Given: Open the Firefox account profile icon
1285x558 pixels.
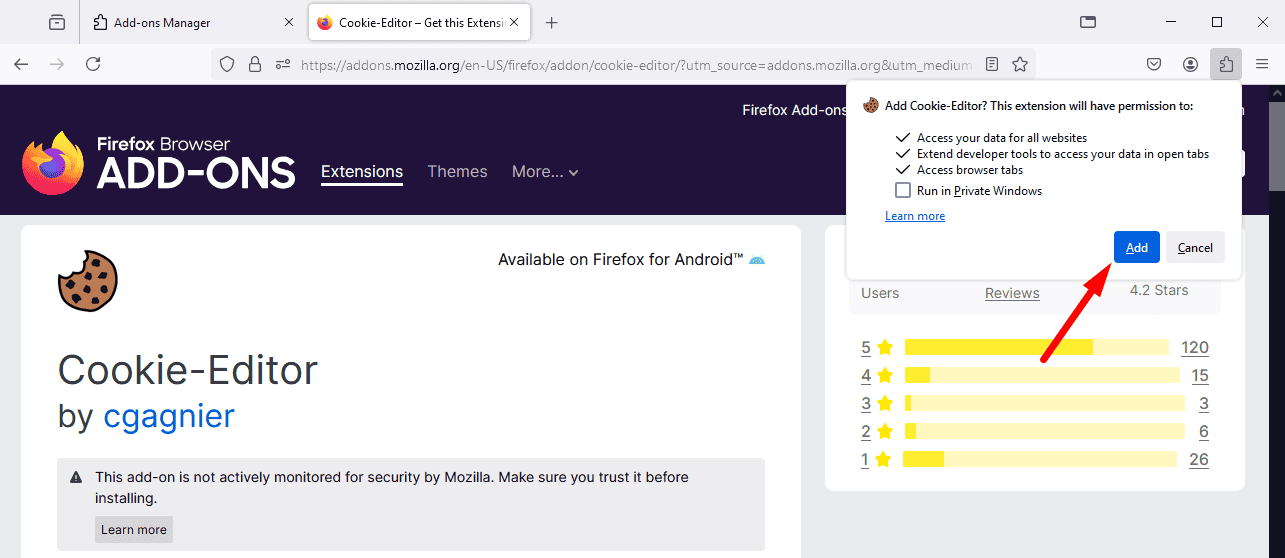Looking at the screenshot, I should click(1190, 64).
